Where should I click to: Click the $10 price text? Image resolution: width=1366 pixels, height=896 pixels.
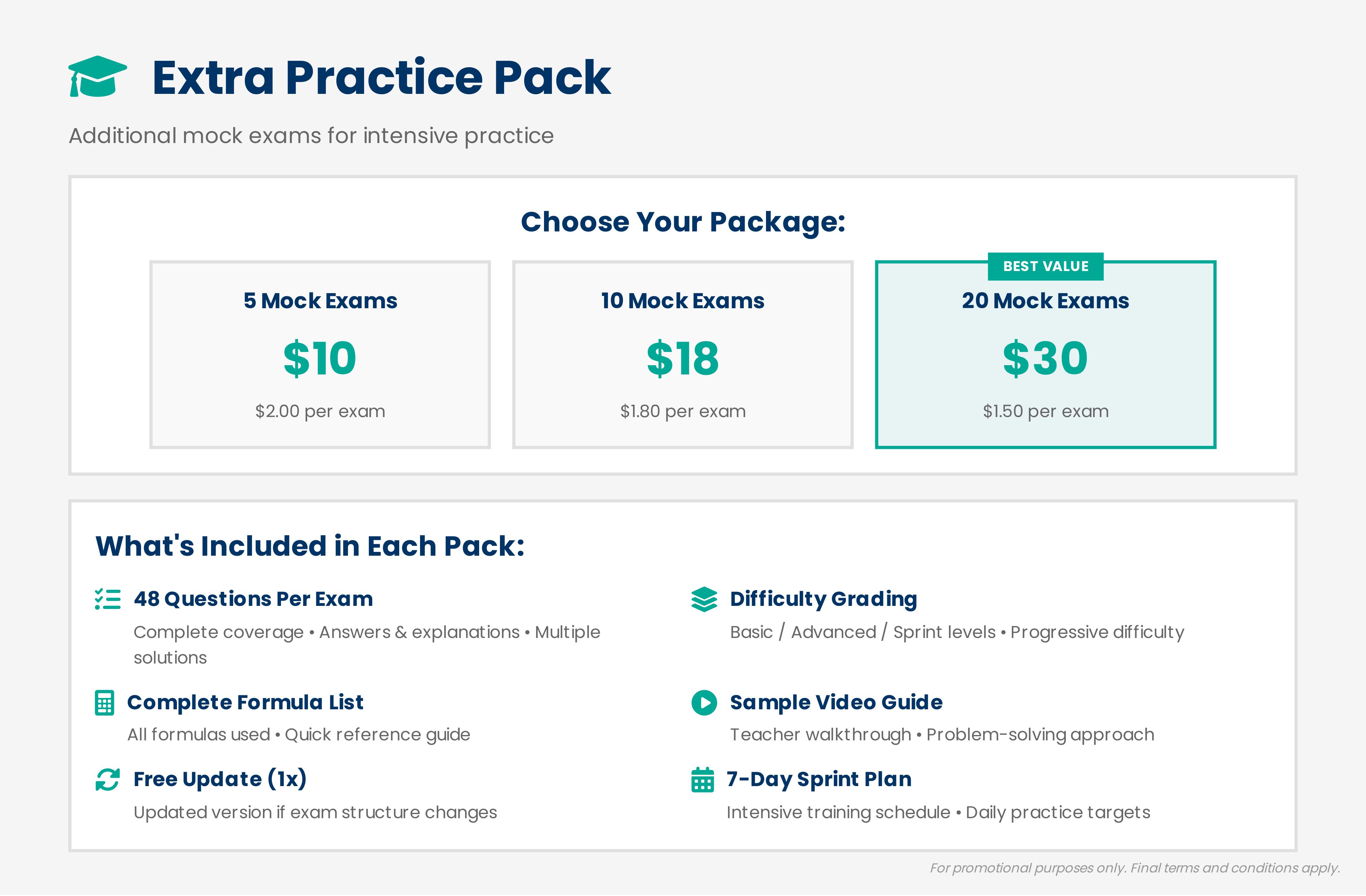click(320, 358)
